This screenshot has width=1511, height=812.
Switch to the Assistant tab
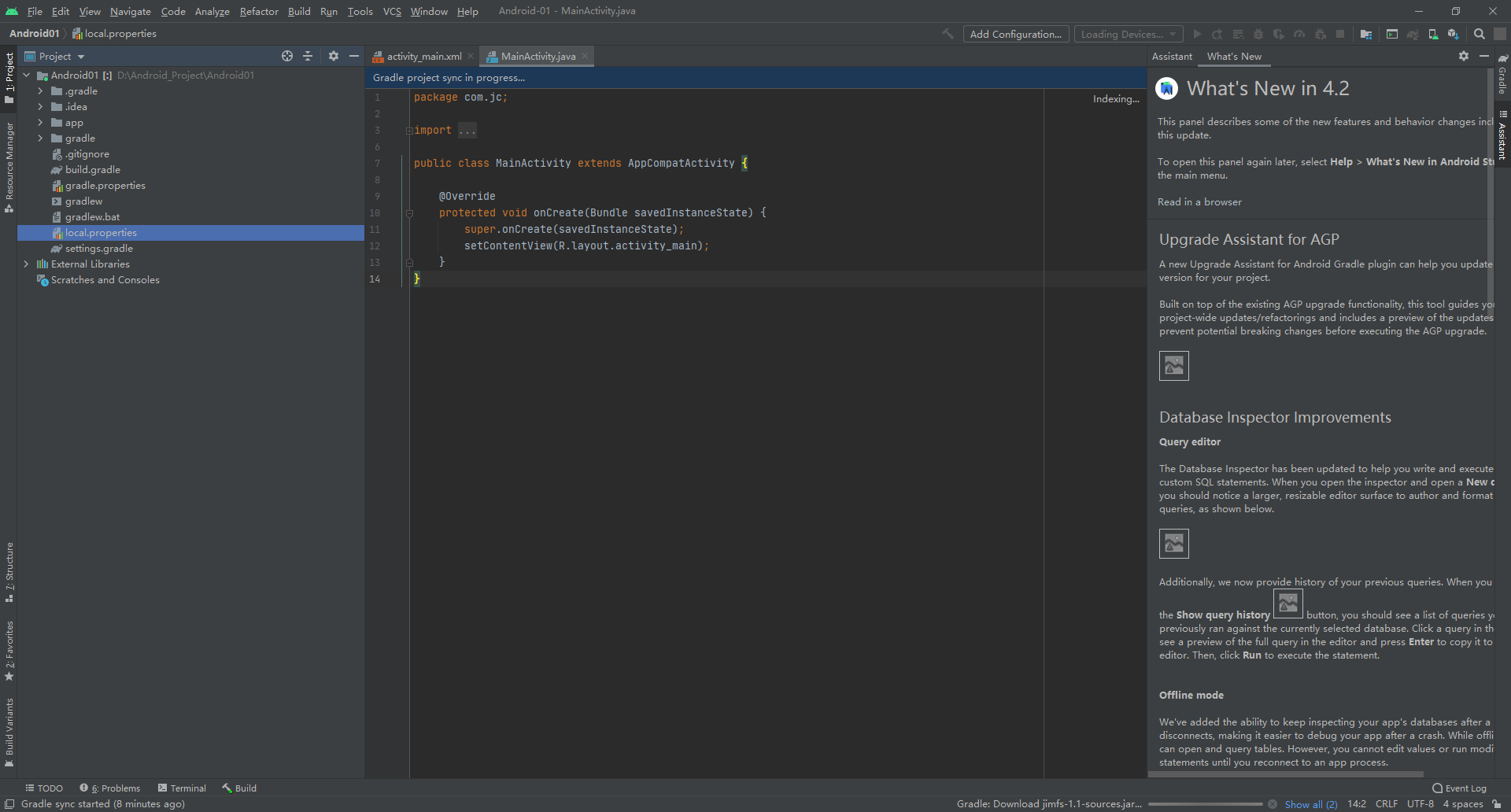coord(1172,56)
